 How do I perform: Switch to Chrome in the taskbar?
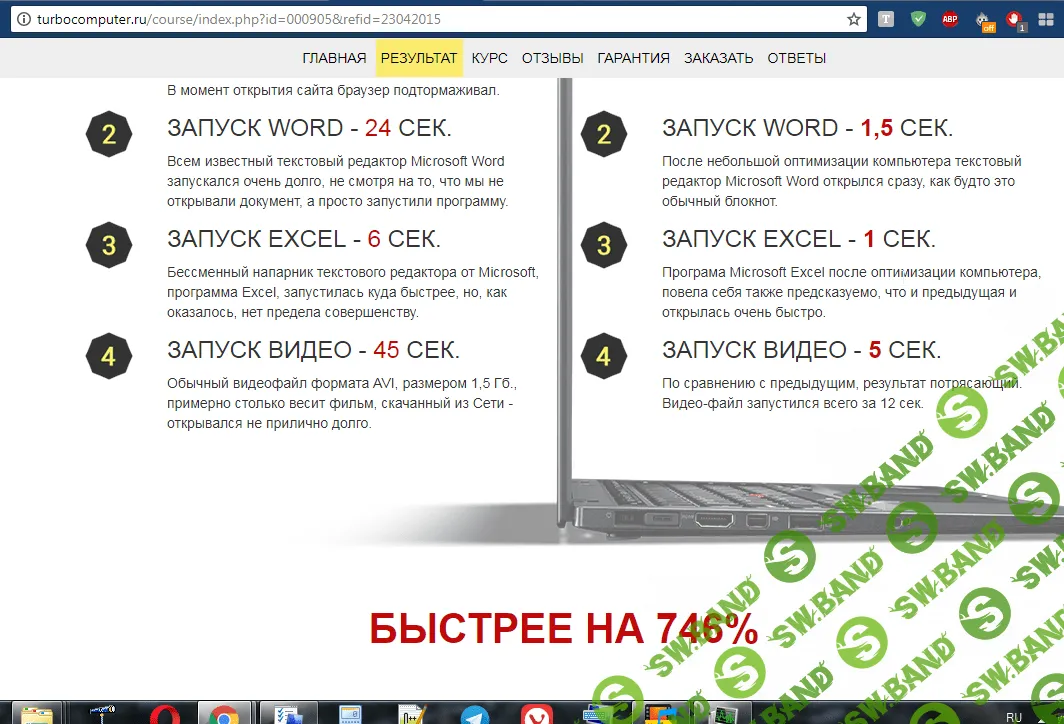[224, 714]
